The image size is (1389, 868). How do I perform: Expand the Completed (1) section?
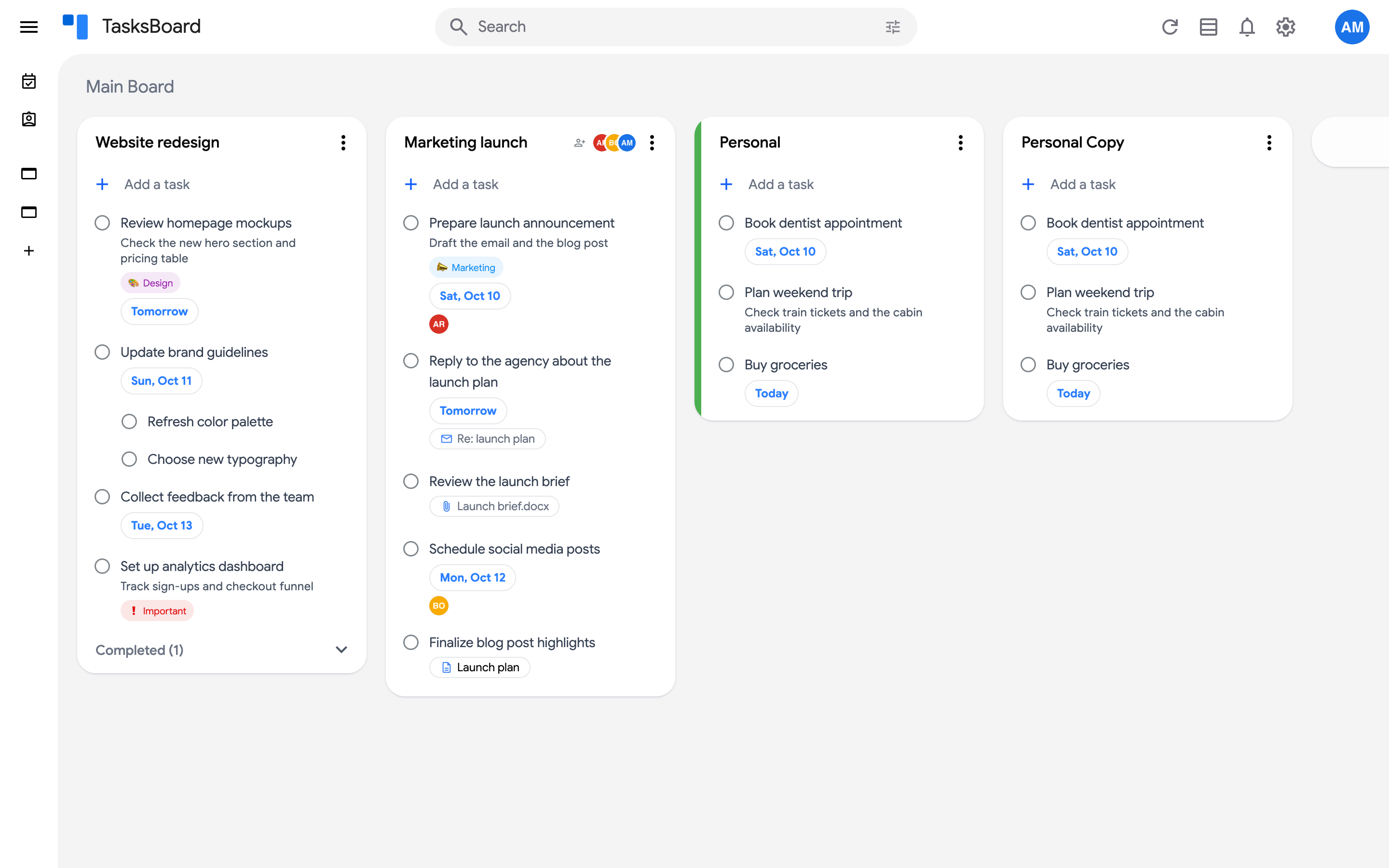click(x=341, y=650)
